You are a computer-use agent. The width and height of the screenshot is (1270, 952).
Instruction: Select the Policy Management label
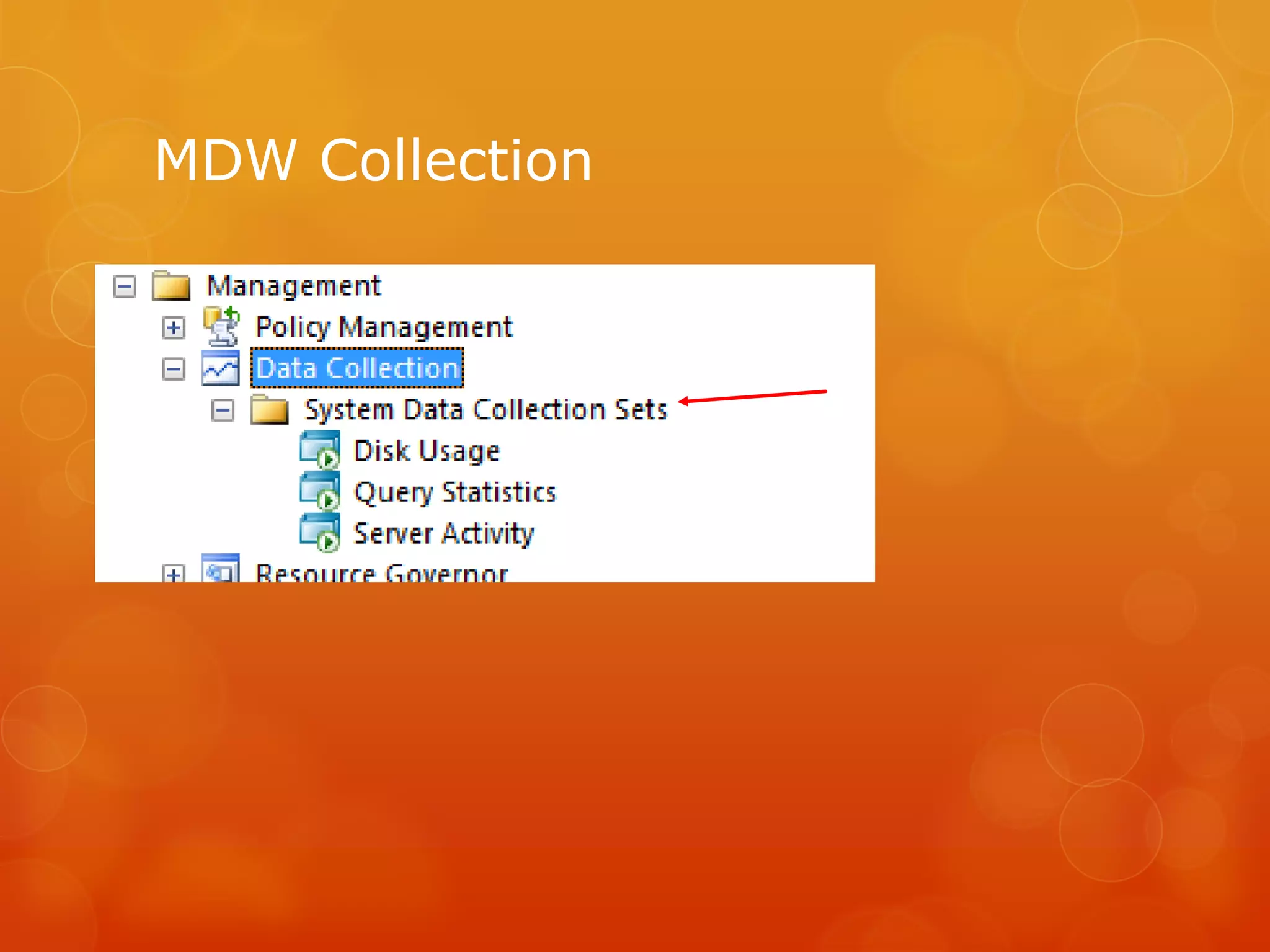[x=384, y=327]
